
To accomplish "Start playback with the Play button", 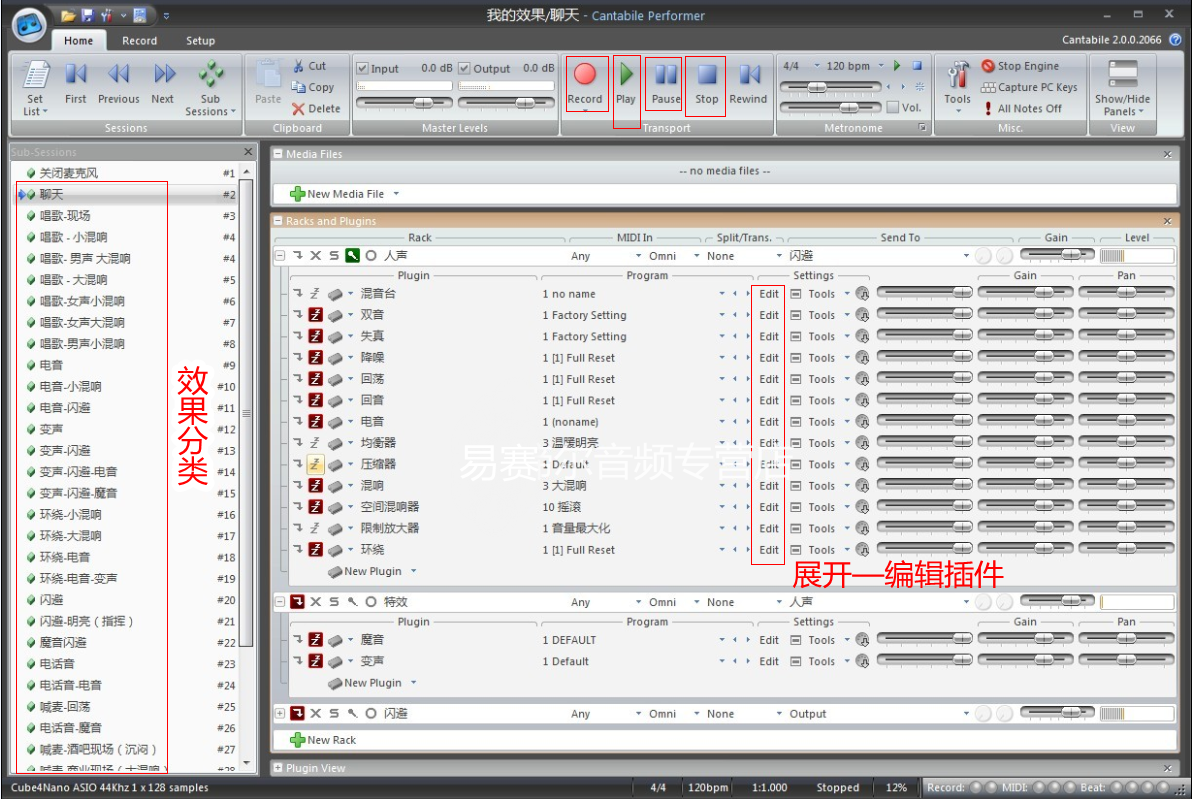I will tap(626, 84).
